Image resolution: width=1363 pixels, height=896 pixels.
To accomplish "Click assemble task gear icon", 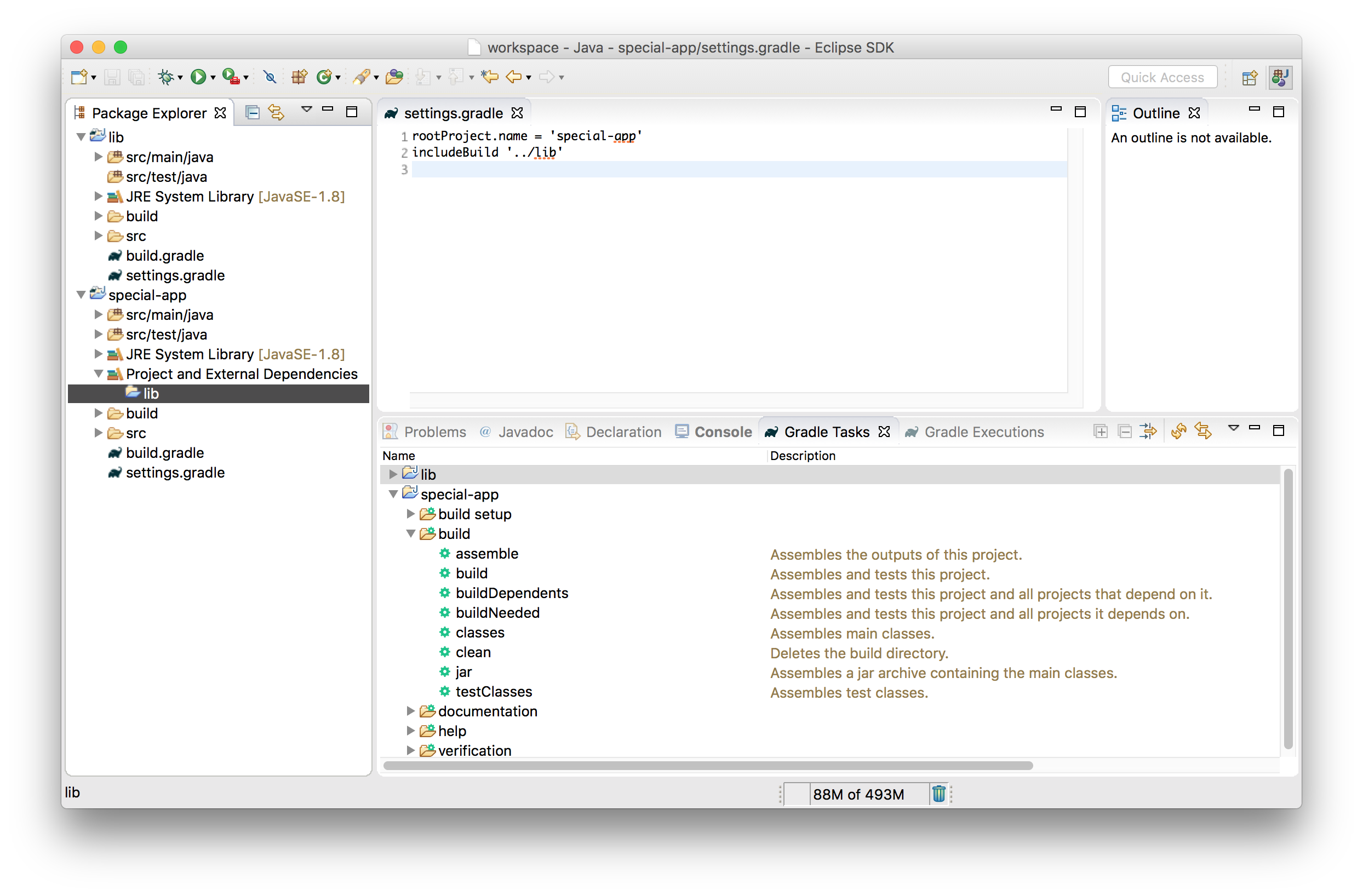I will [445, 554].
